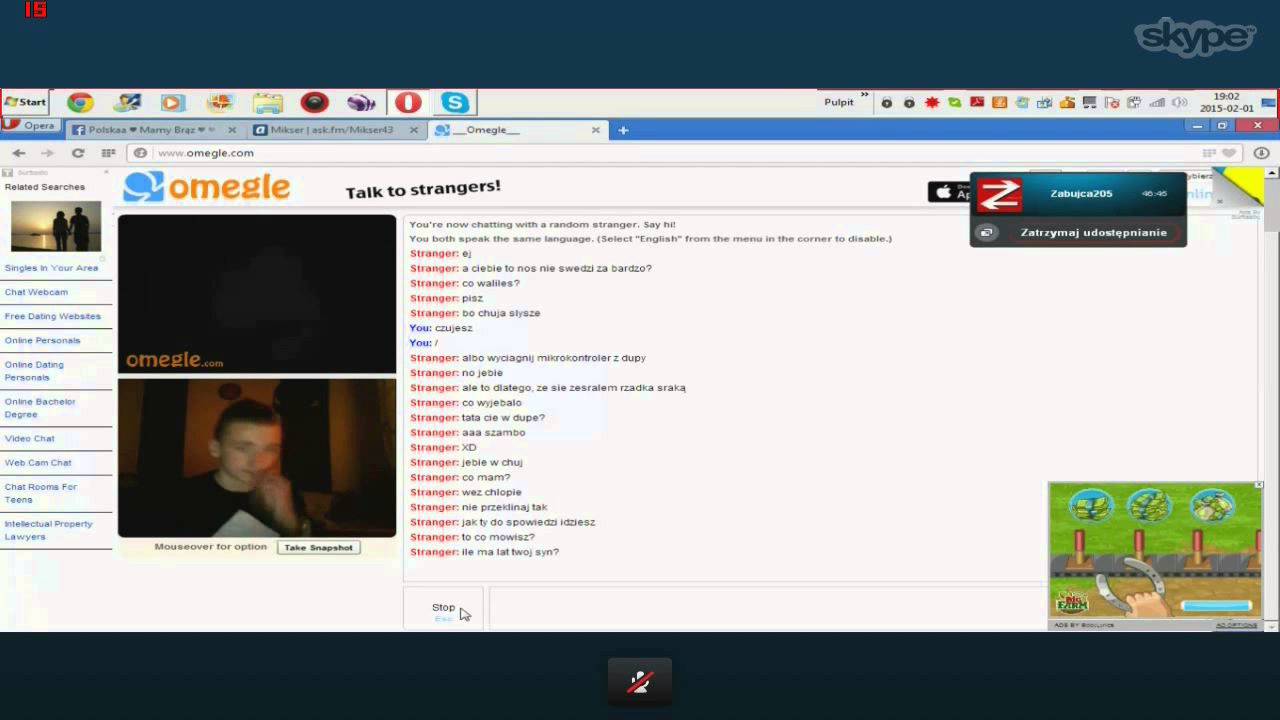Open the Chat Webcam link
1280x720 pixels.
pos(36,292)
